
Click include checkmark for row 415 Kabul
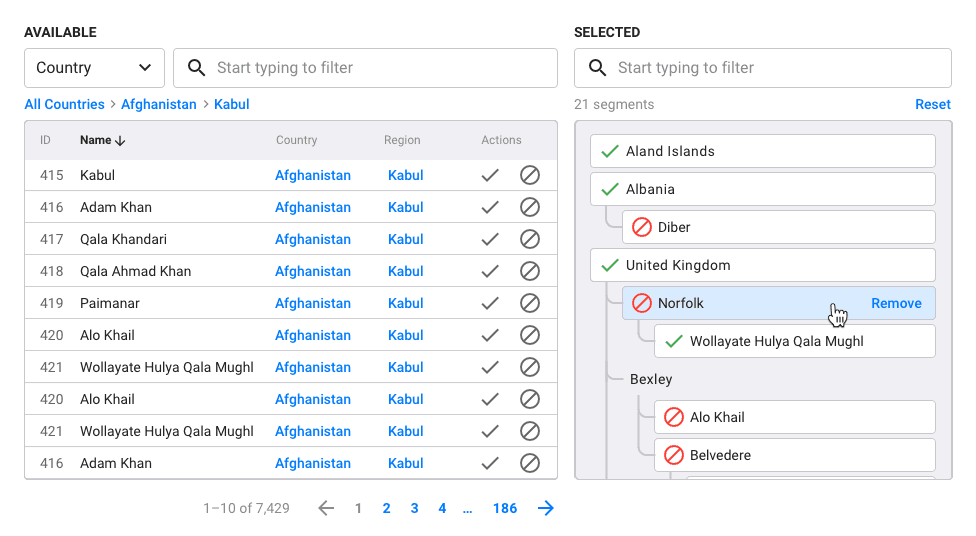490,175
